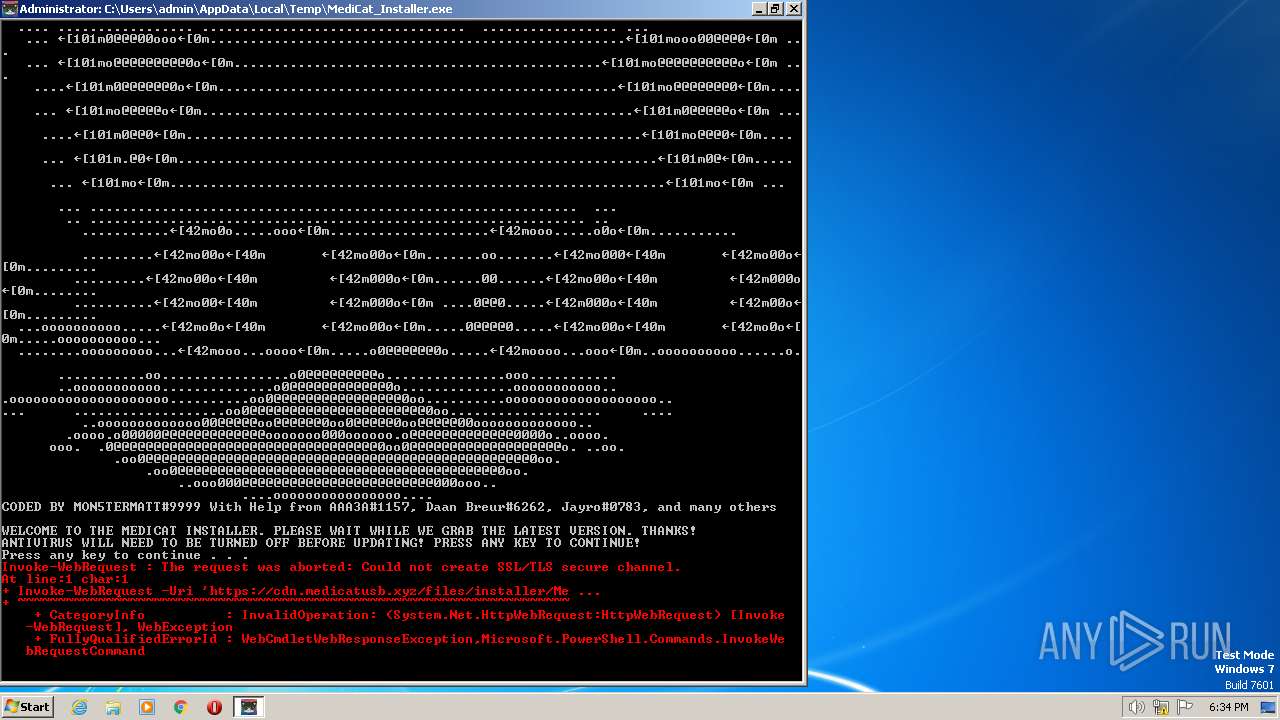Select the MediCat installer console taskbar button
The height and width of the screenshot is (720, 1280).
[249, 707]
